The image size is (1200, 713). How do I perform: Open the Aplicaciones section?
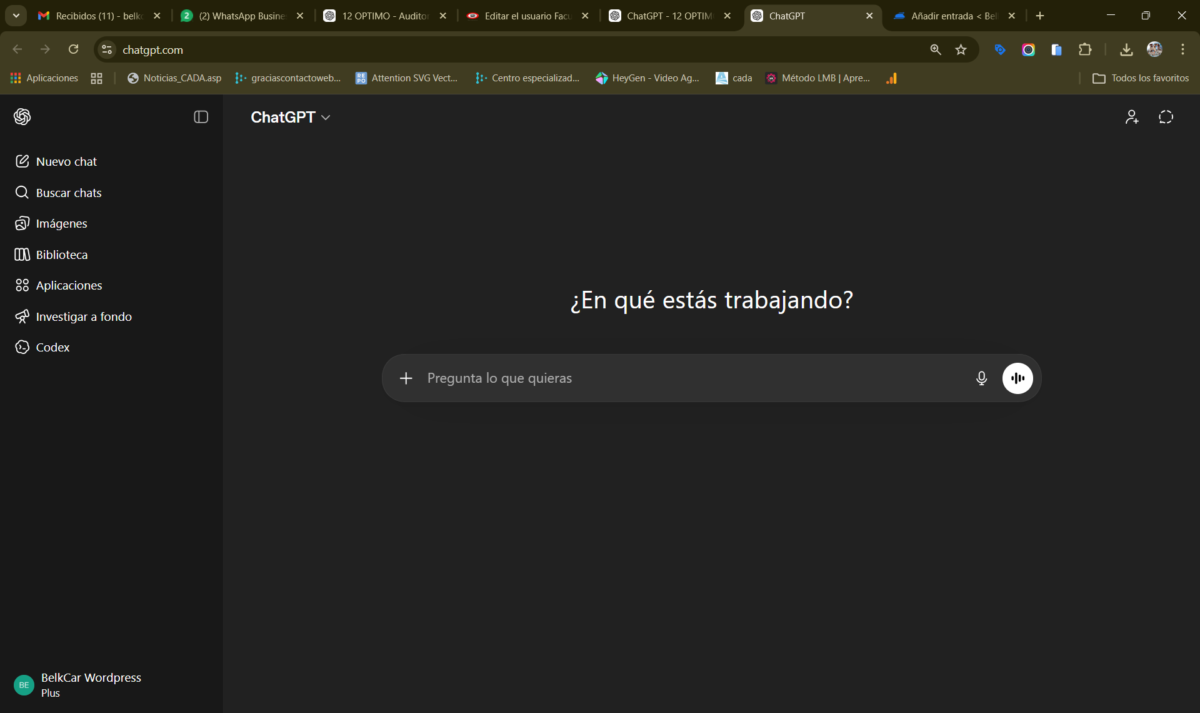(x=66, y=285)
